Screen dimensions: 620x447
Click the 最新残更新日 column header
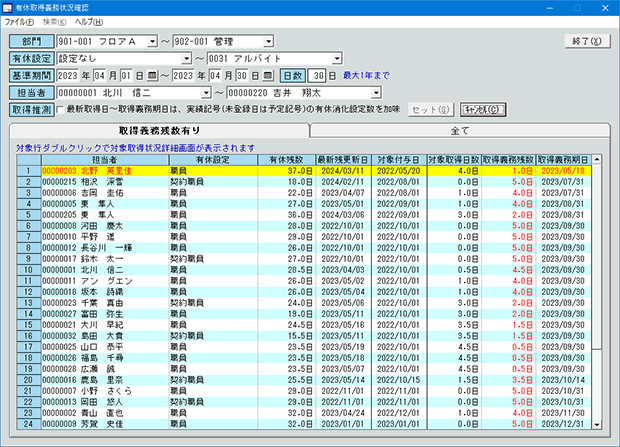(x=343, y=160)
